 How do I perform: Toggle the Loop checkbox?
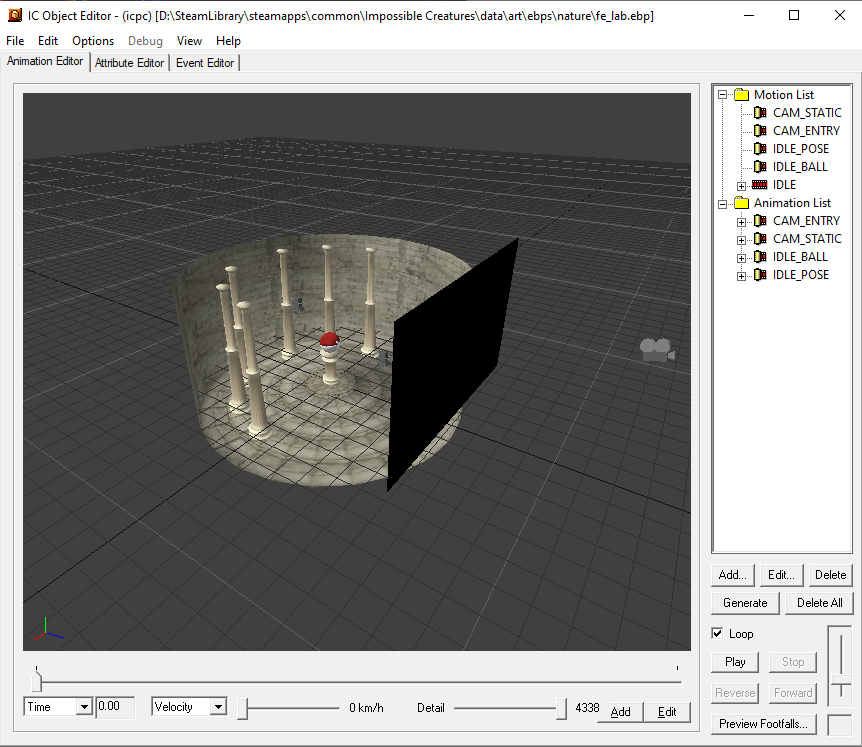(x=717, y=633)
